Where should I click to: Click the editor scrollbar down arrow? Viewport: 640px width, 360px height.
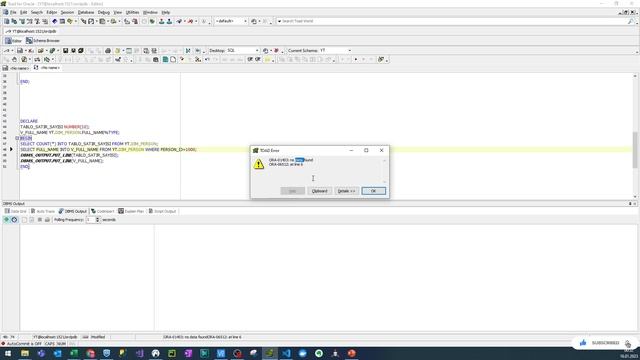click(x=635, y=197)
